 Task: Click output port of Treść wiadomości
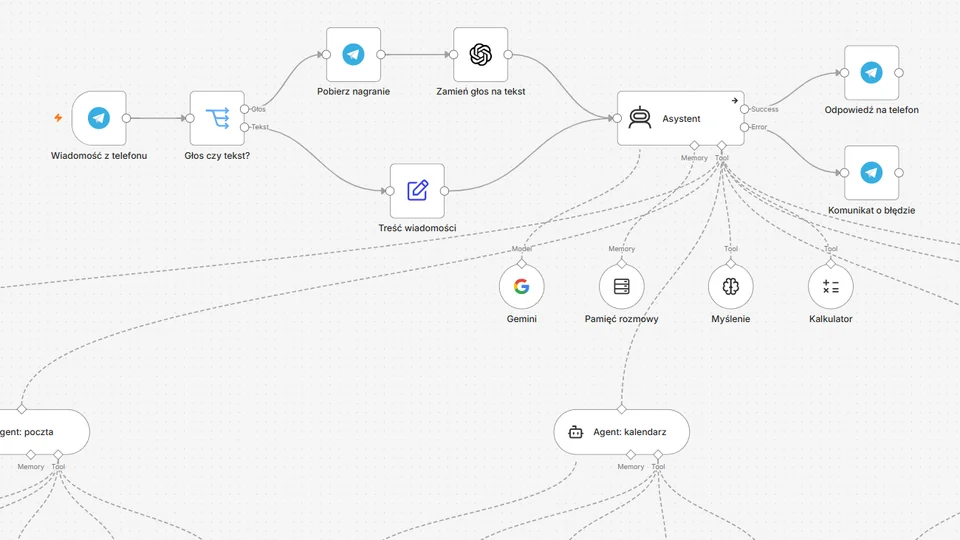point(444,191)
